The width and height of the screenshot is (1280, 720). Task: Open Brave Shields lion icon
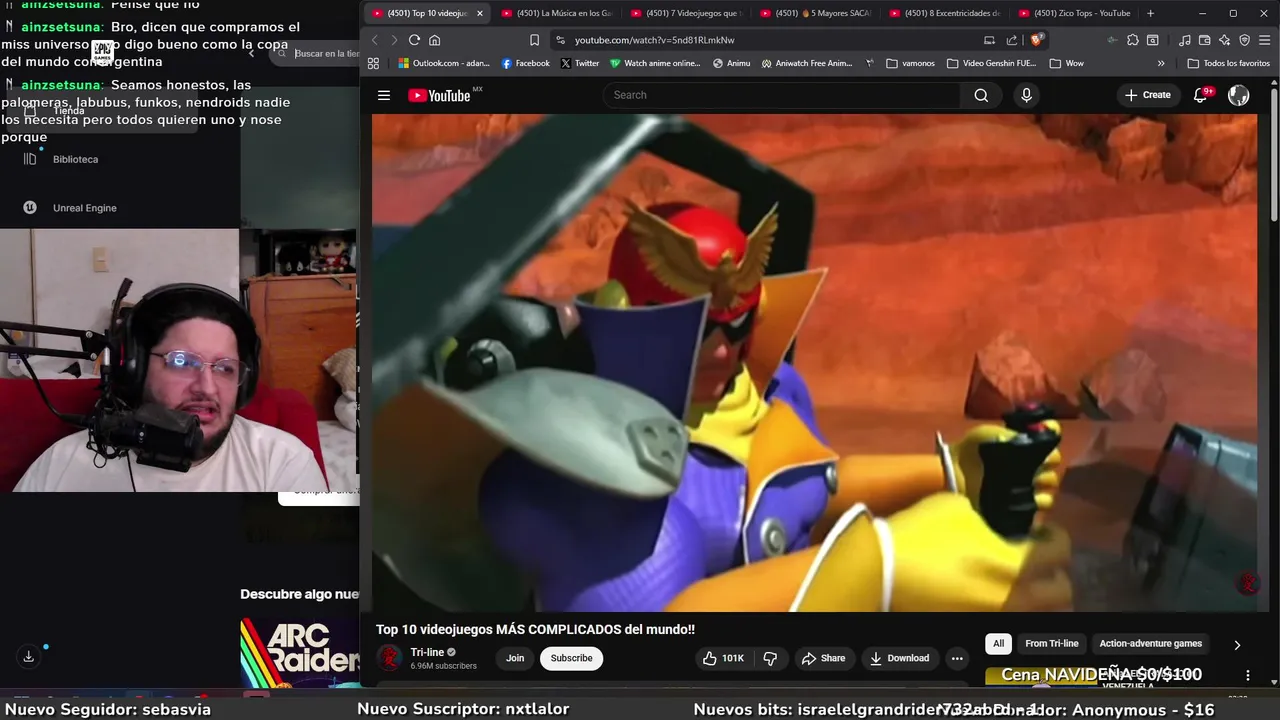1036,40
